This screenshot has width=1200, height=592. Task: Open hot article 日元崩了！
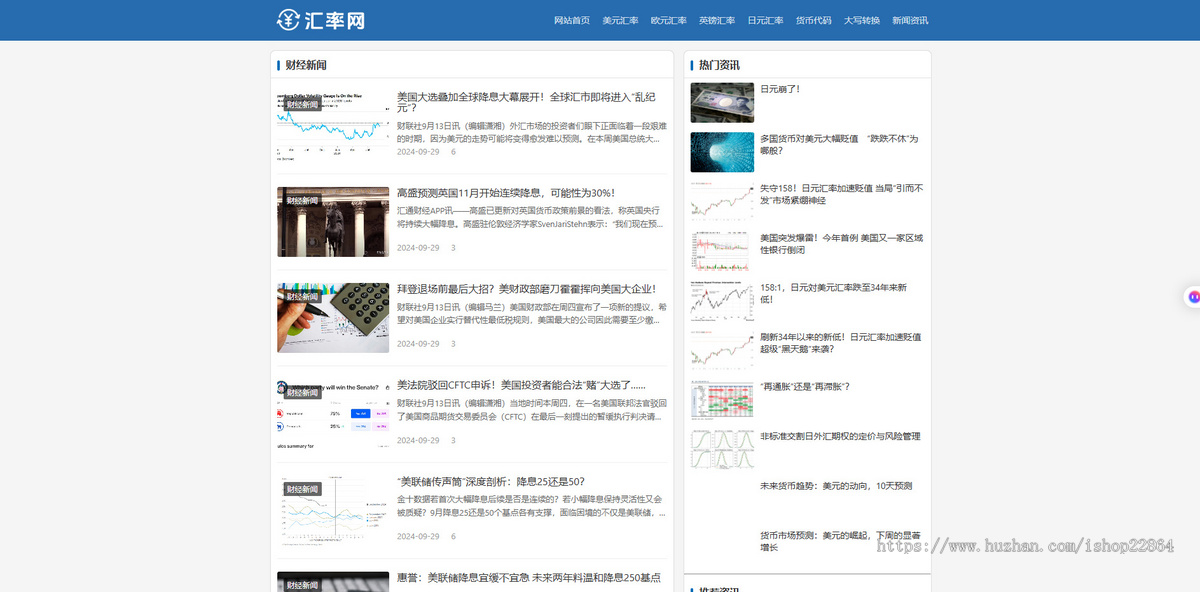point(780,89)
